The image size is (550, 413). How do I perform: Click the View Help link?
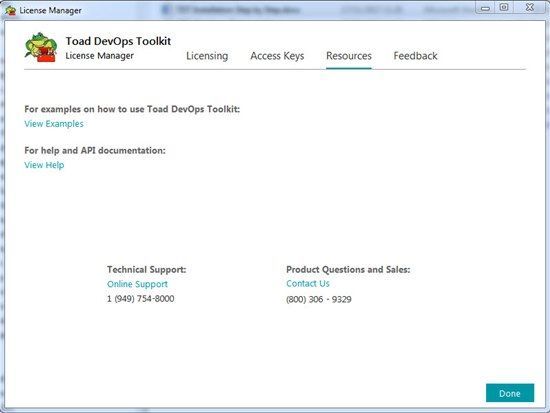[44, 165]
